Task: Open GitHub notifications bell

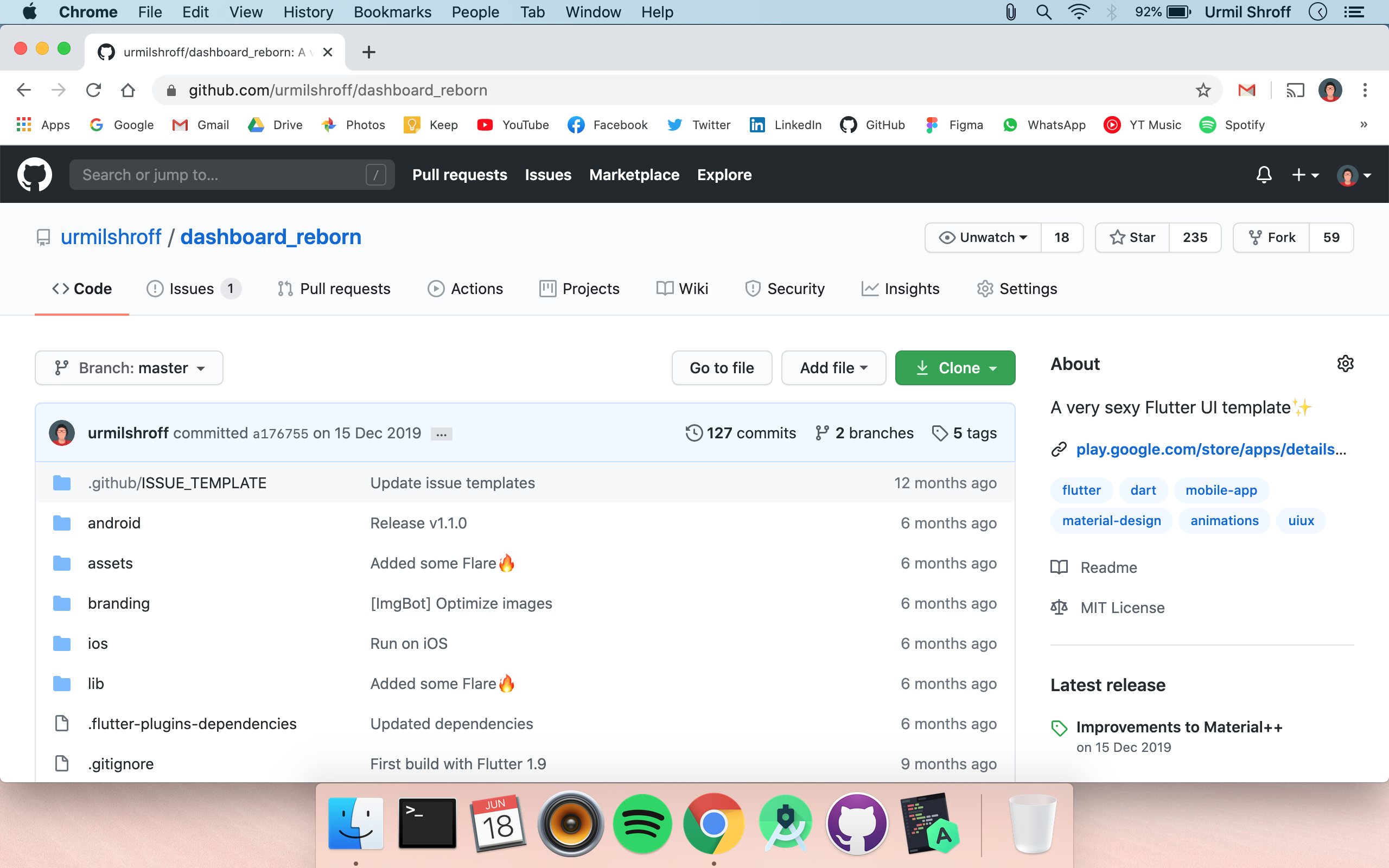Action: (1264, 175)
